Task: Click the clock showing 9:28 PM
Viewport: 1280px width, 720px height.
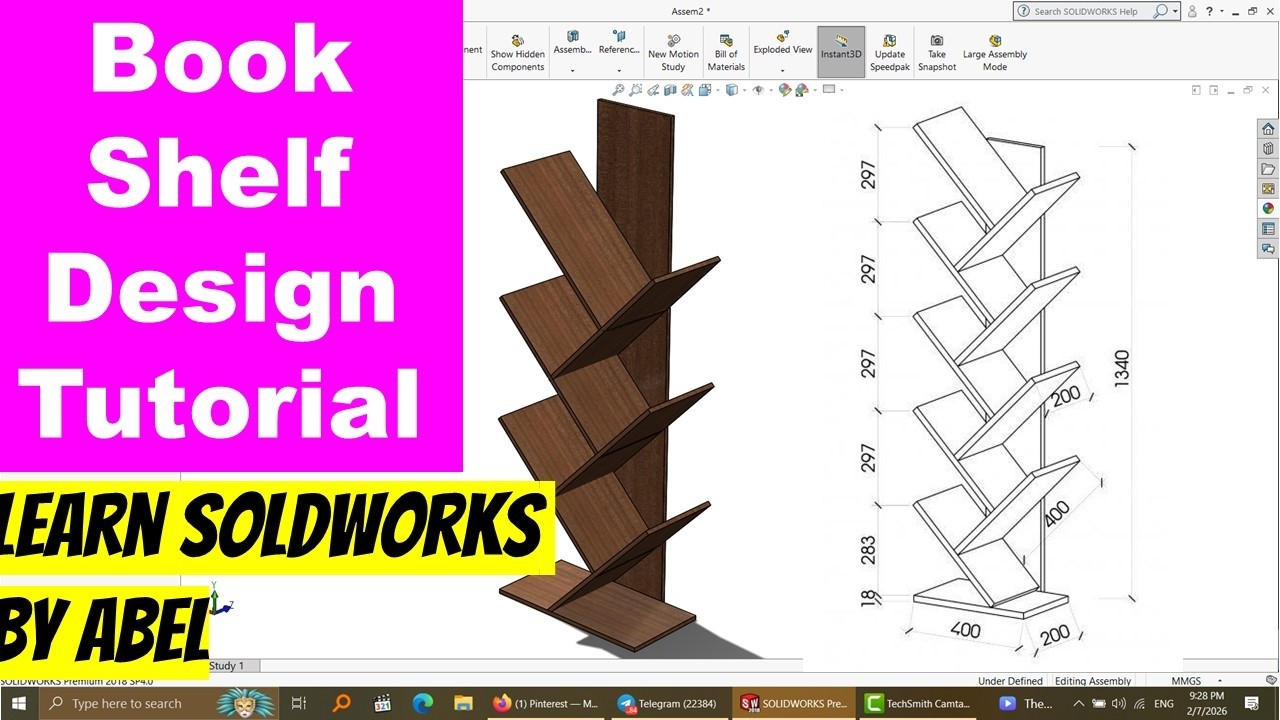Action: point(1208,696)
